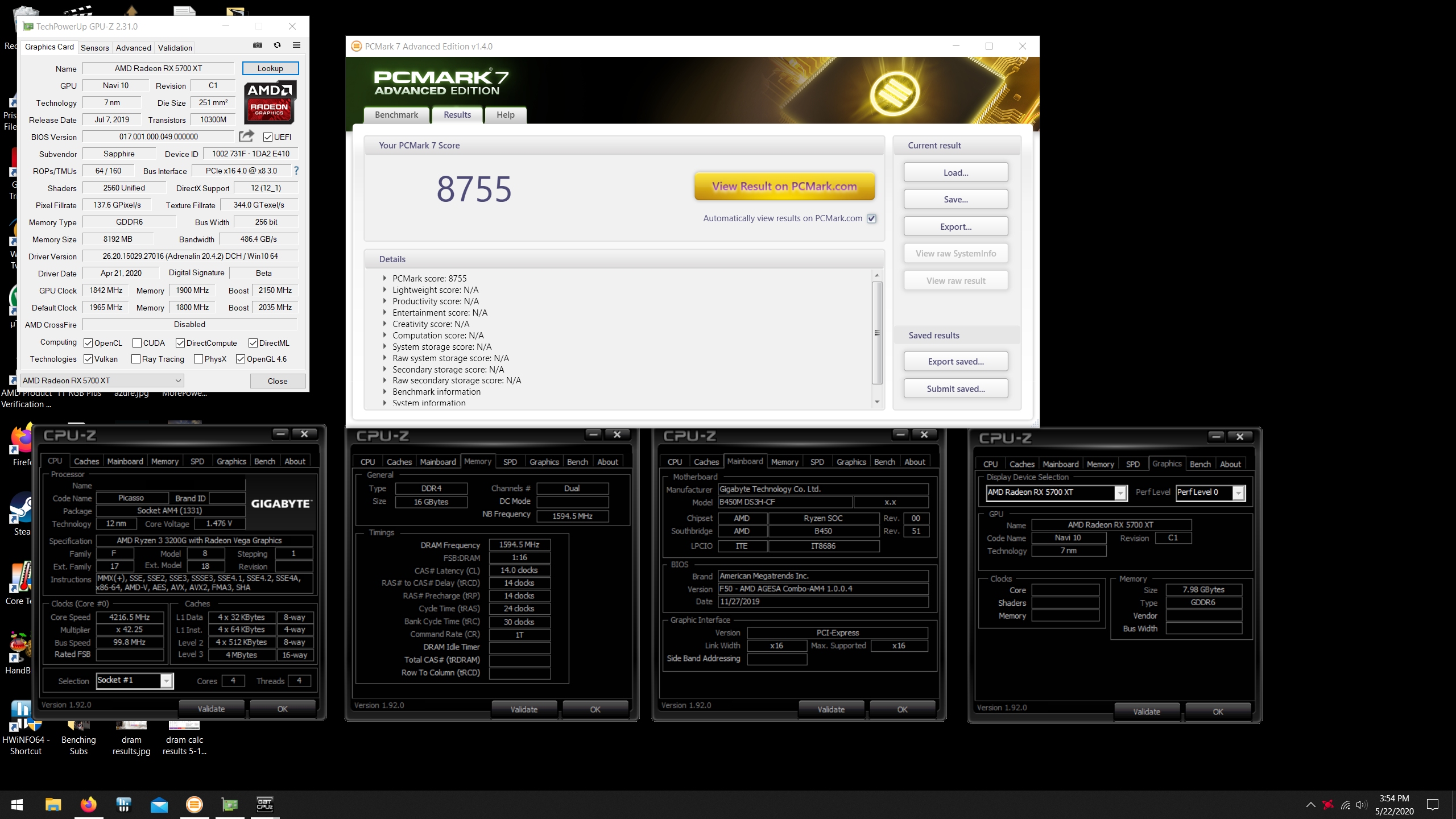Click the GPU-Z screenshot camera icon
Image resolution: width=1456 pixels, height=819 pixels.
click(258, 45)
